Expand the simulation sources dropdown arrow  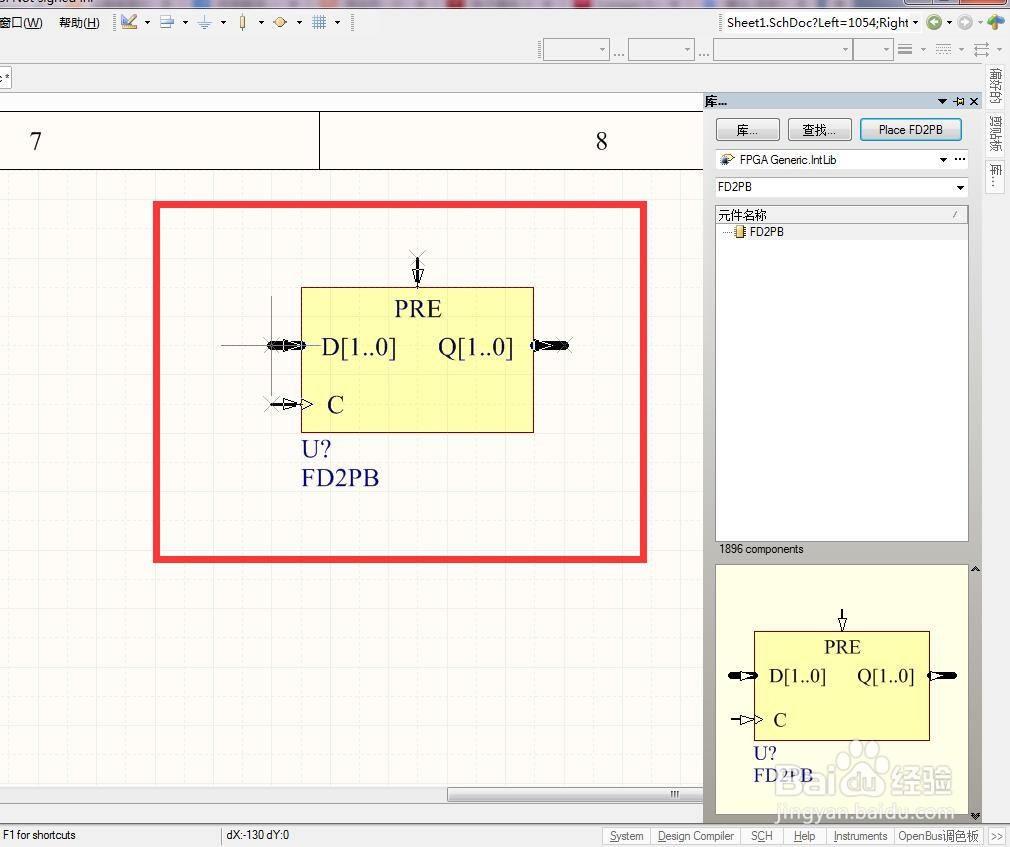(x=300, y=23)
